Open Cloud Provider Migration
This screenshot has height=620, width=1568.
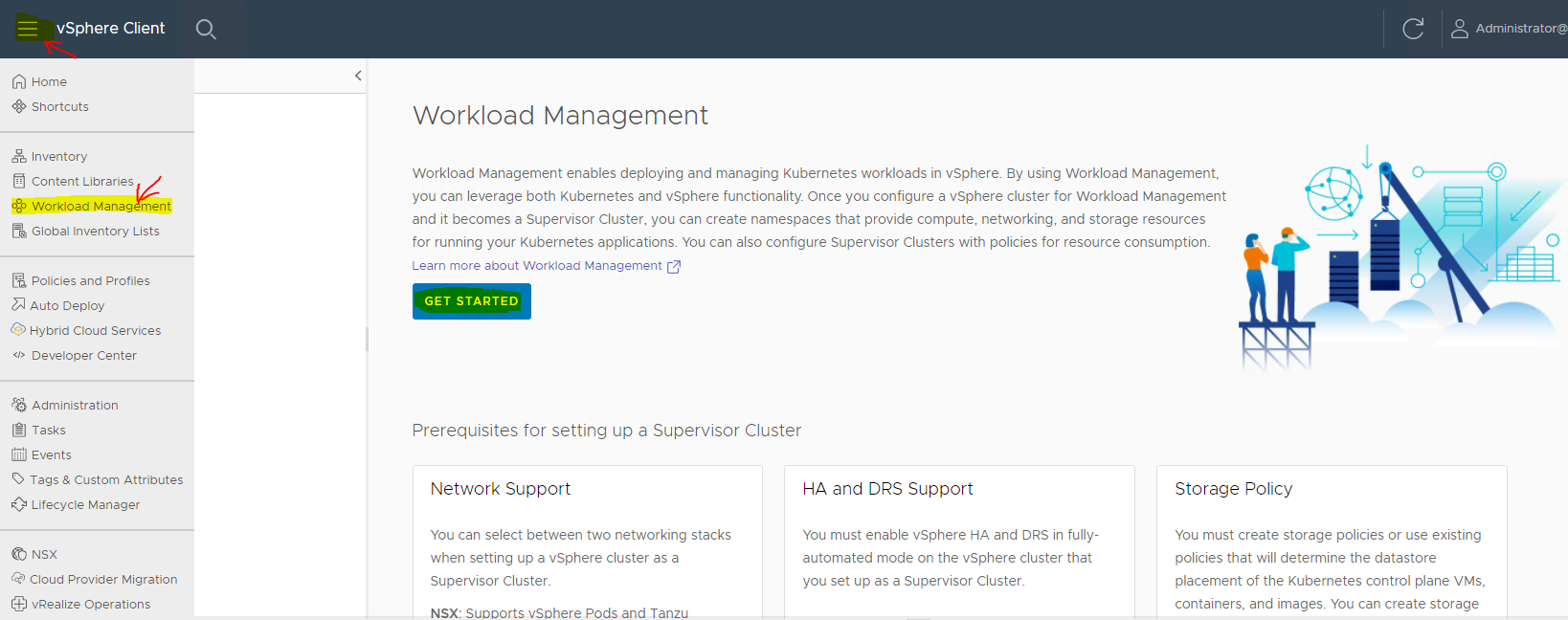(103, 579)
